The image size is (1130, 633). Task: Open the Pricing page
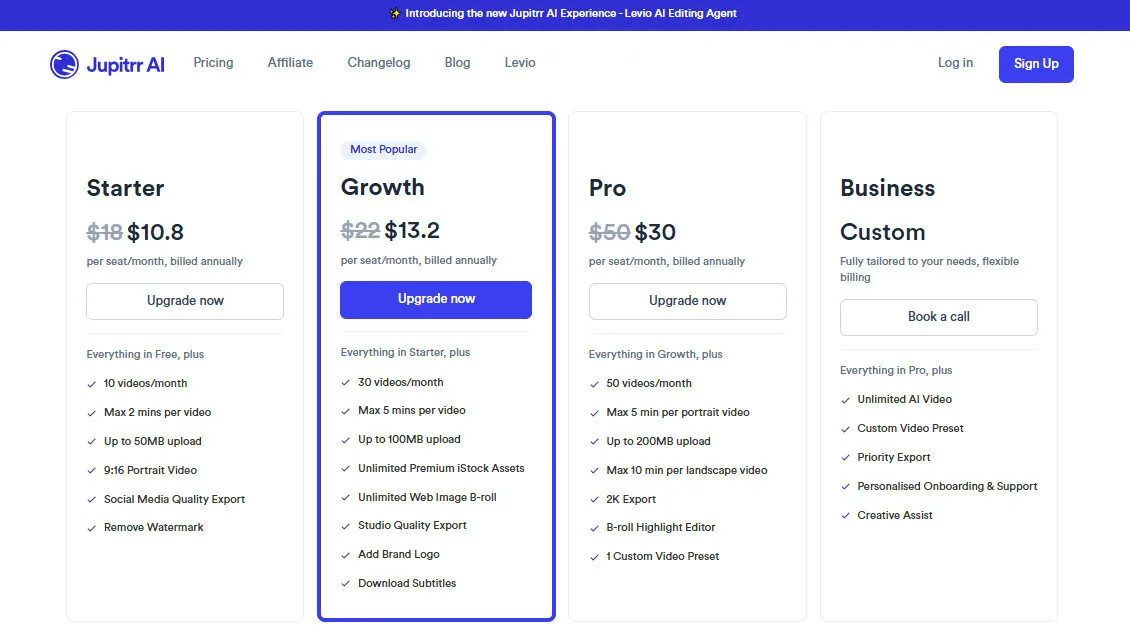213,62
